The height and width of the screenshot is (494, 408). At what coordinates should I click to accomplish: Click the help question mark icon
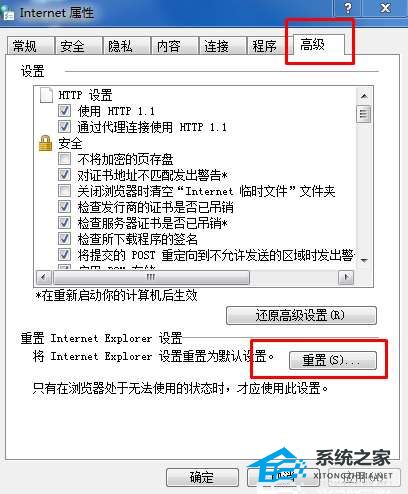[x=348, y=7]
